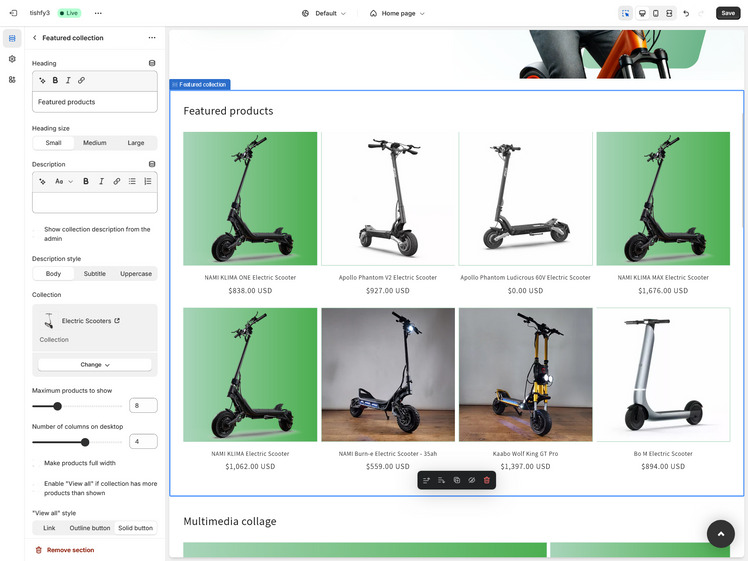
Task: Set Heading size to Medium
Action: pos(94,143)
